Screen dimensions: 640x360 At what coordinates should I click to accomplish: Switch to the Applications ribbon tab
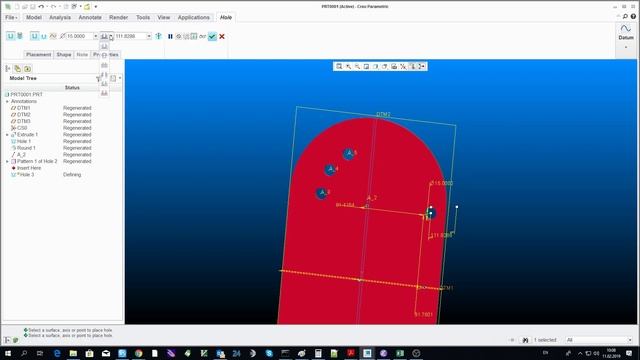point(193,17)
